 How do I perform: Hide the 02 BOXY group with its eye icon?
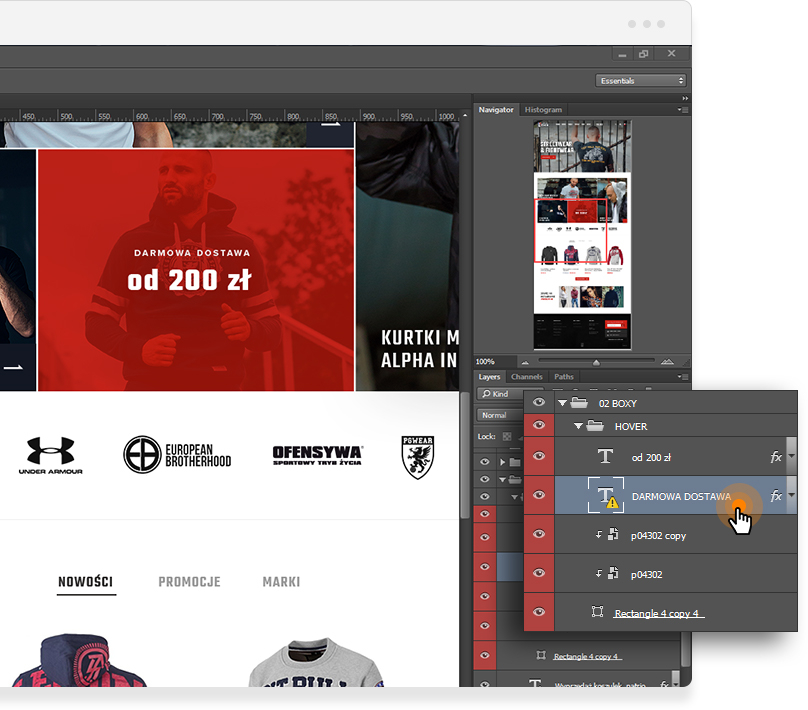pyautogui.click(x=539, y=402)
